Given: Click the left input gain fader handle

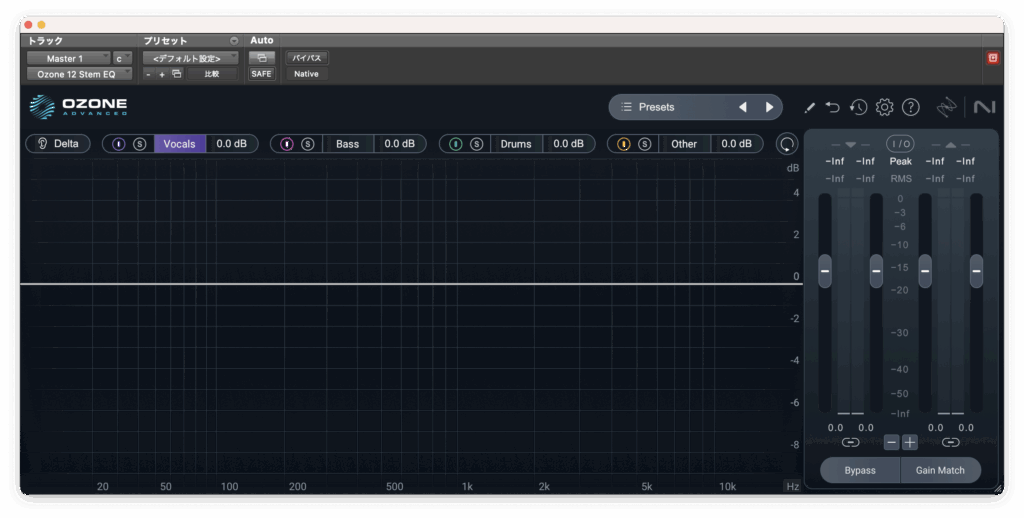Looking at the screenshot, I should point(825,270).
